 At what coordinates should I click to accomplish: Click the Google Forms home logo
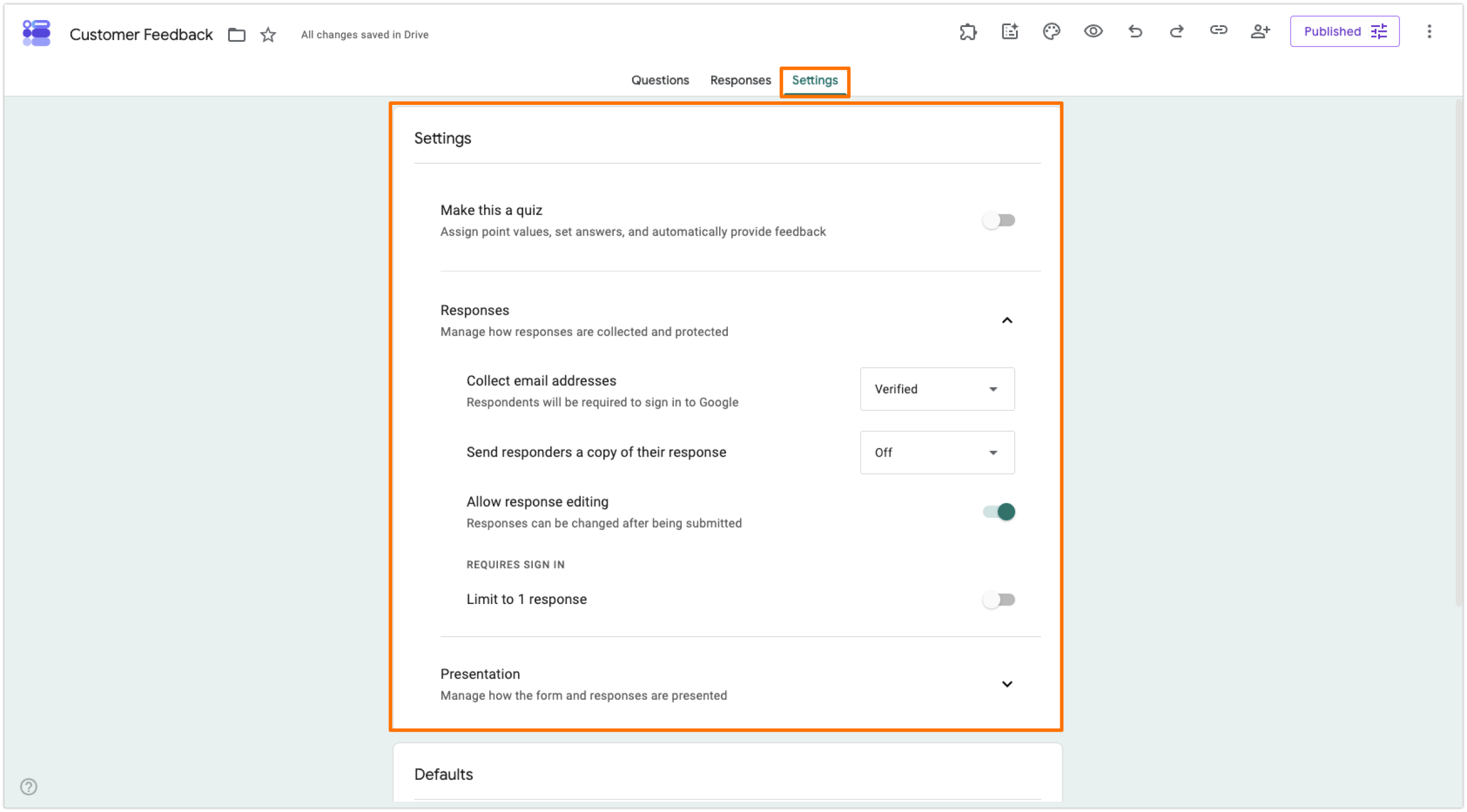(x=36, y=33)
